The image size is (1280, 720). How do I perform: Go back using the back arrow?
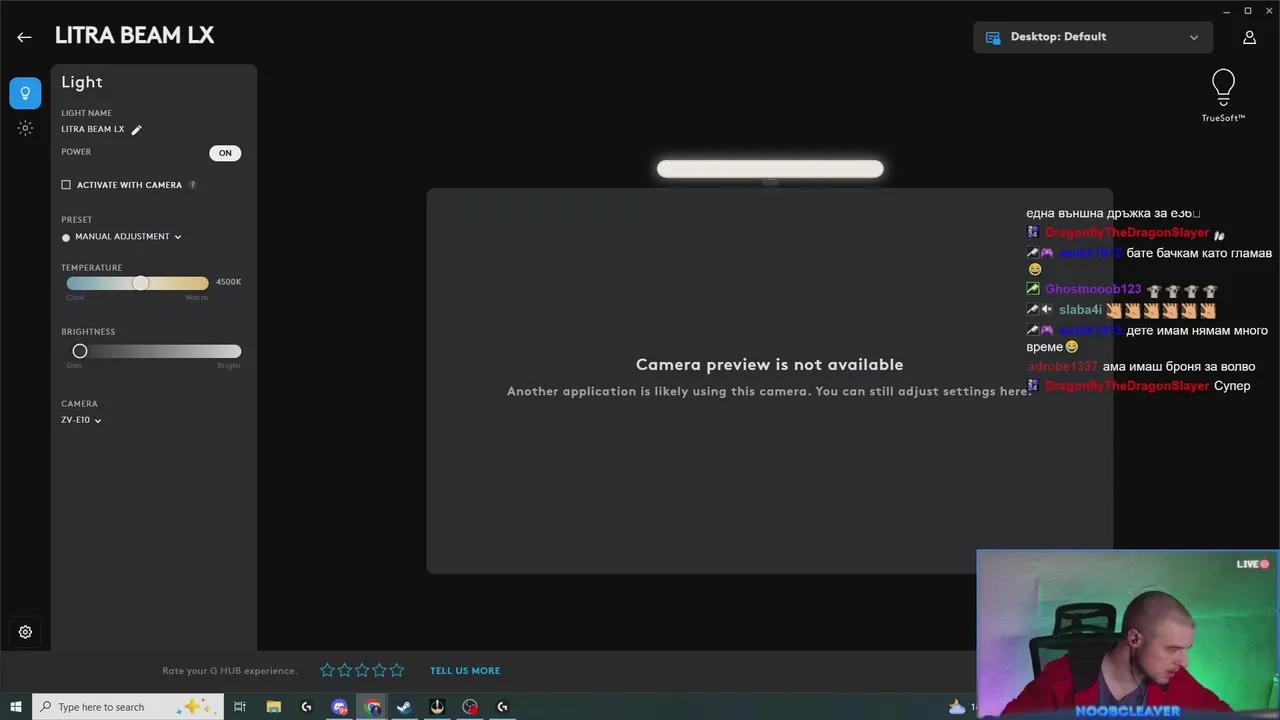24,37
